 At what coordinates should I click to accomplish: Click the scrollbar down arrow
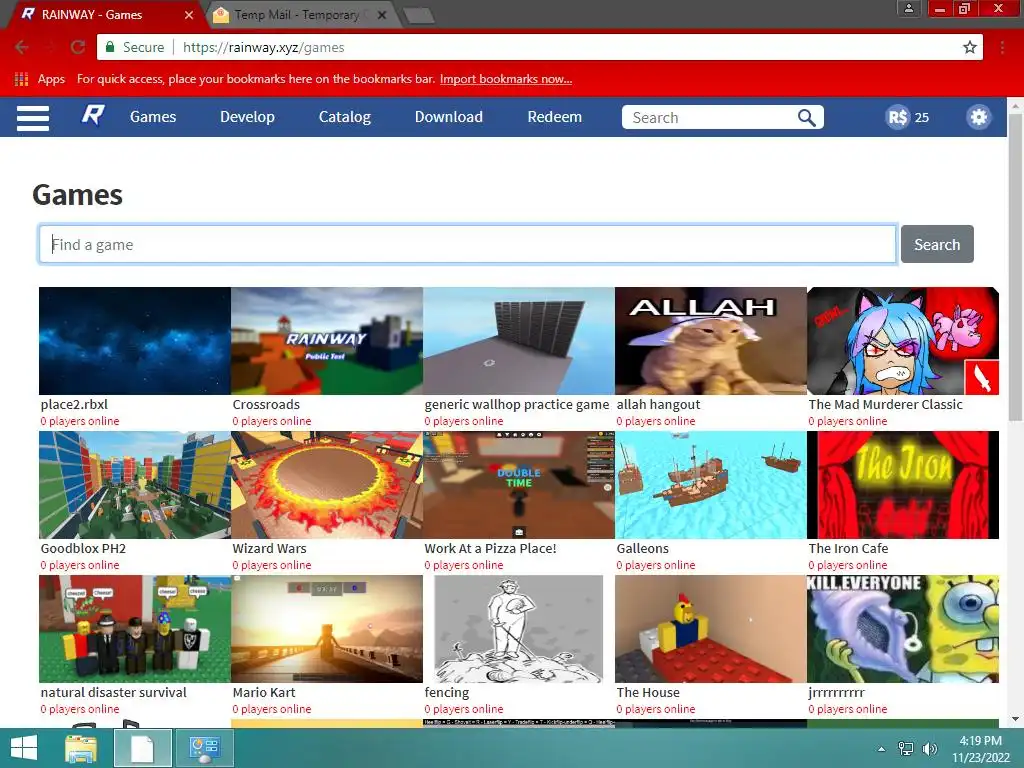[1016, 719]
